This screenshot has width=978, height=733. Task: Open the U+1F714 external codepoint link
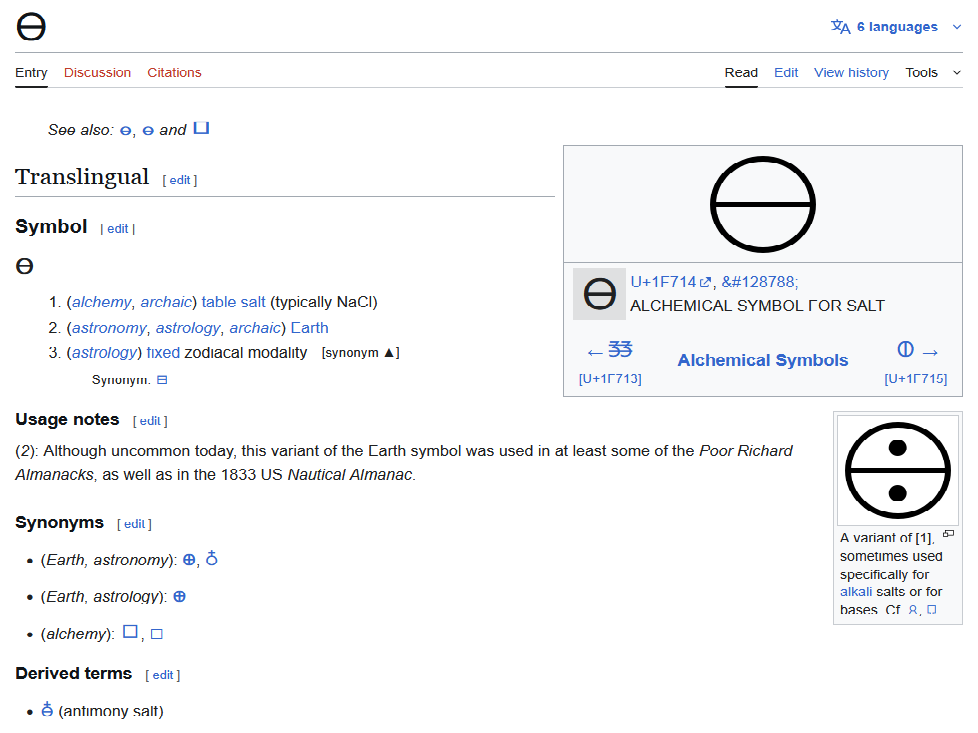tap(670, 282)
